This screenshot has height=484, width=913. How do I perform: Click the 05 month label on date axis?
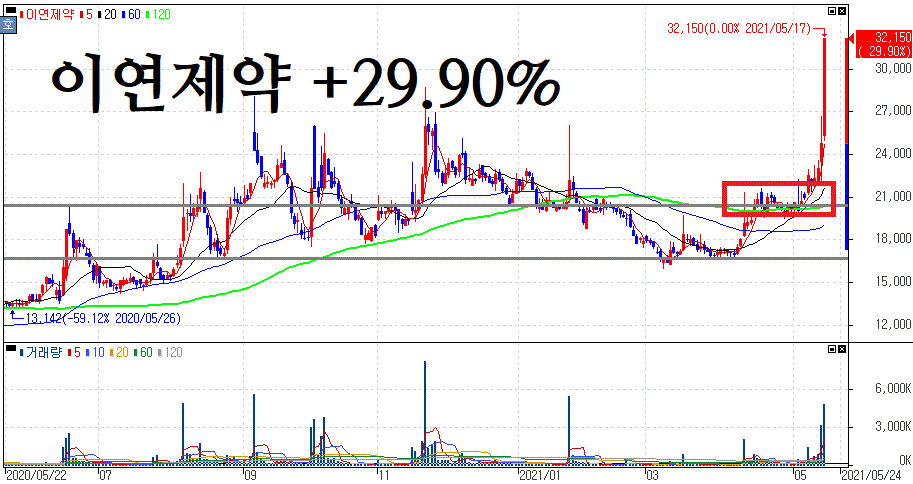click(x=801, y=475)
